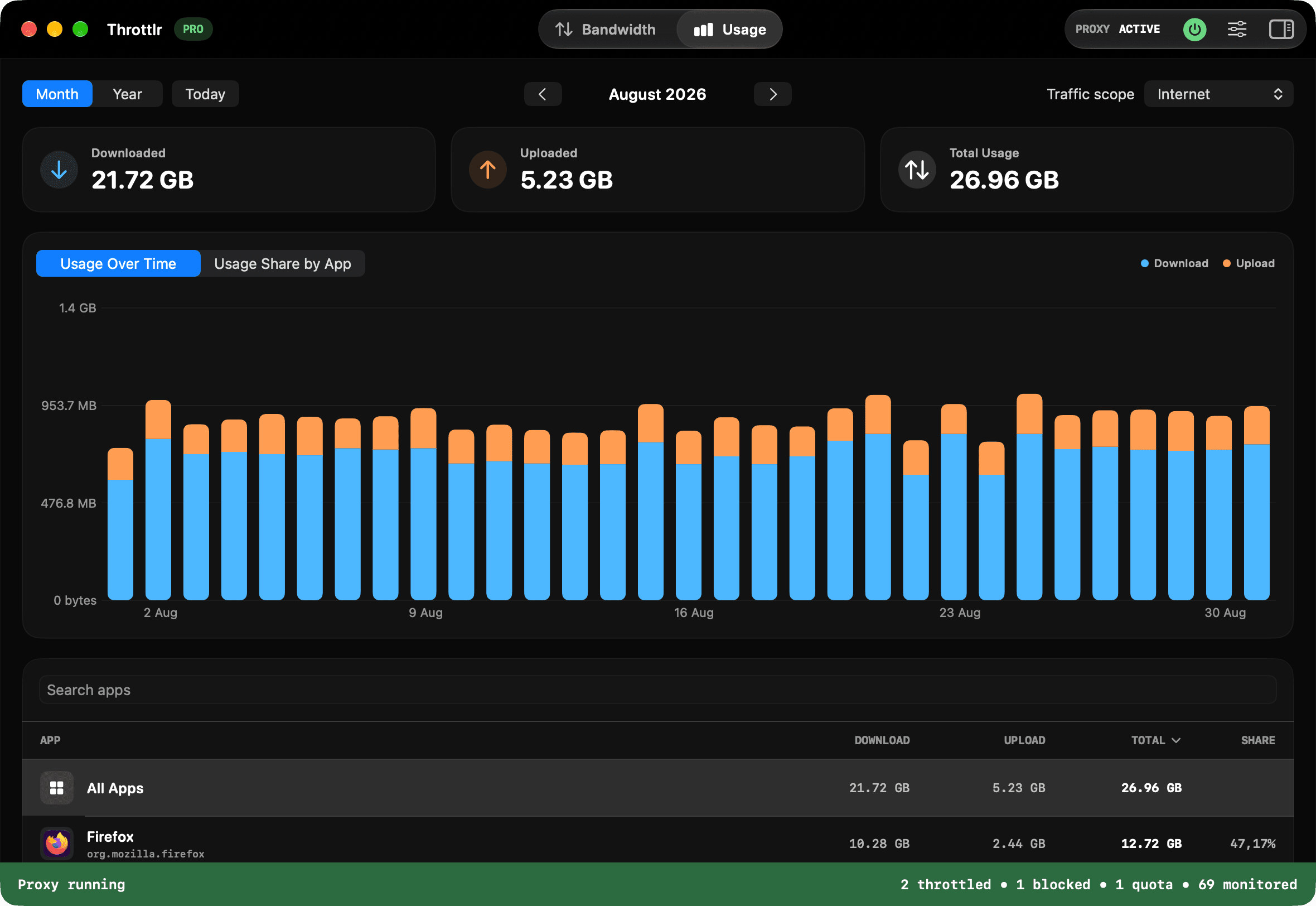This screenshot has width=1316, height=906.
Task: Go to the next month
Action: pos(772,94)
